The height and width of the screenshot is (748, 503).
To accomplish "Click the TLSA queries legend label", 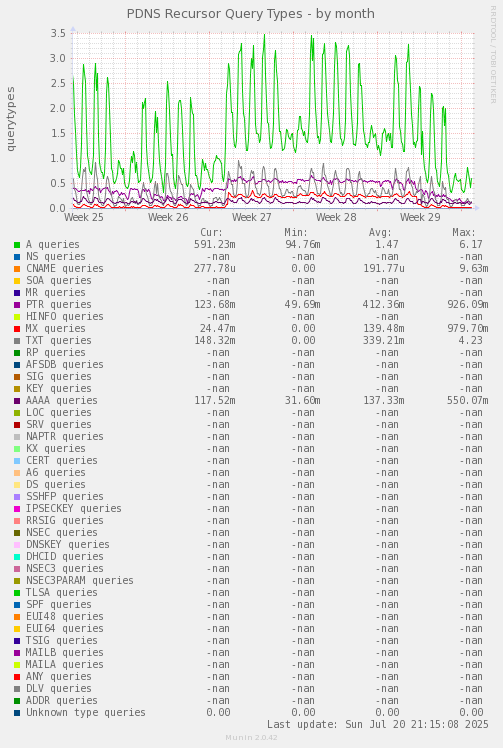I will click(62, 592).
